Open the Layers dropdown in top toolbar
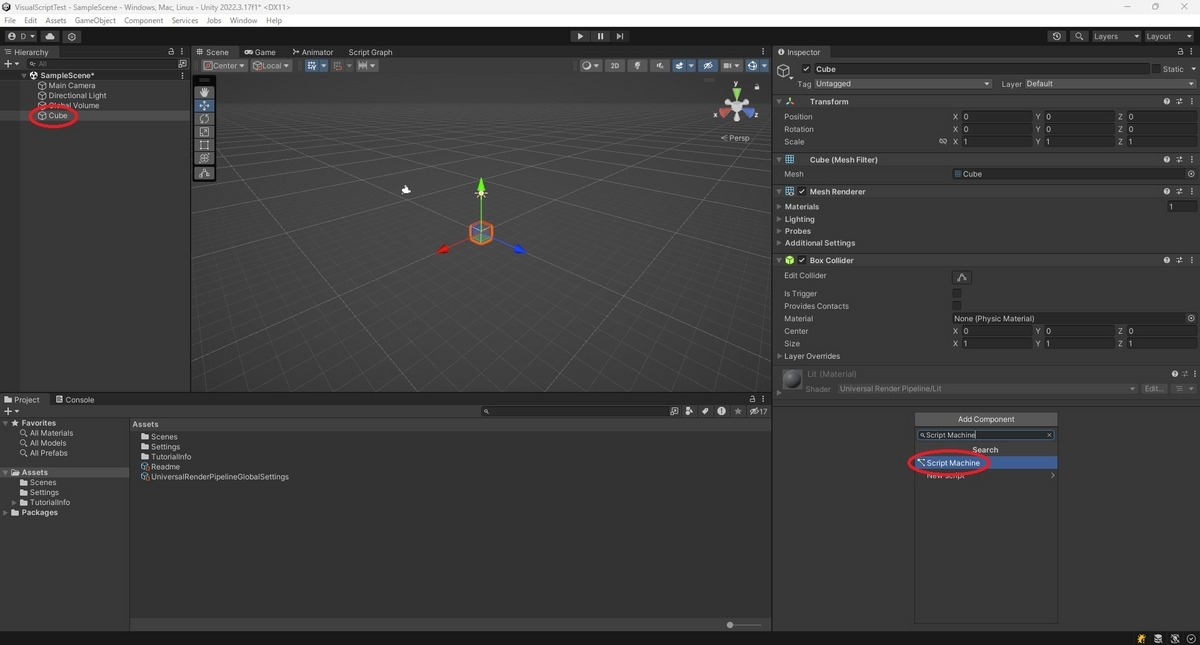The height and width of the screenshot is (645, 1200). tap(1115, 36)
